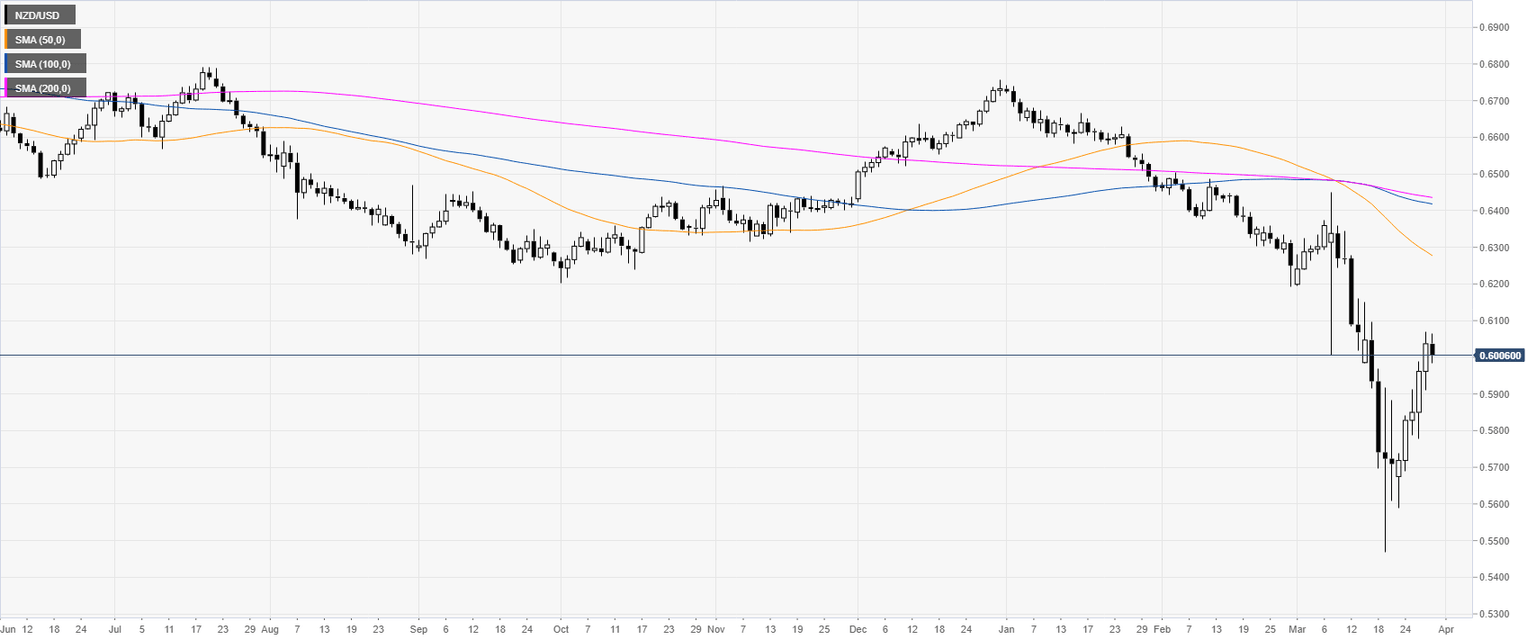
Task: Click the 0.6800 price axis label
Action: (x=1495, y=65)
